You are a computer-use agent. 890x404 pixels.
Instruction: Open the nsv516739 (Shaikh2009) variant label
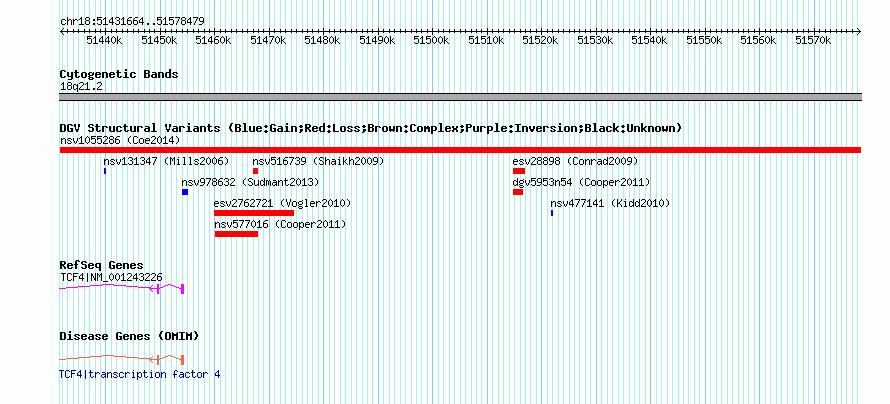tap(318, 161)
